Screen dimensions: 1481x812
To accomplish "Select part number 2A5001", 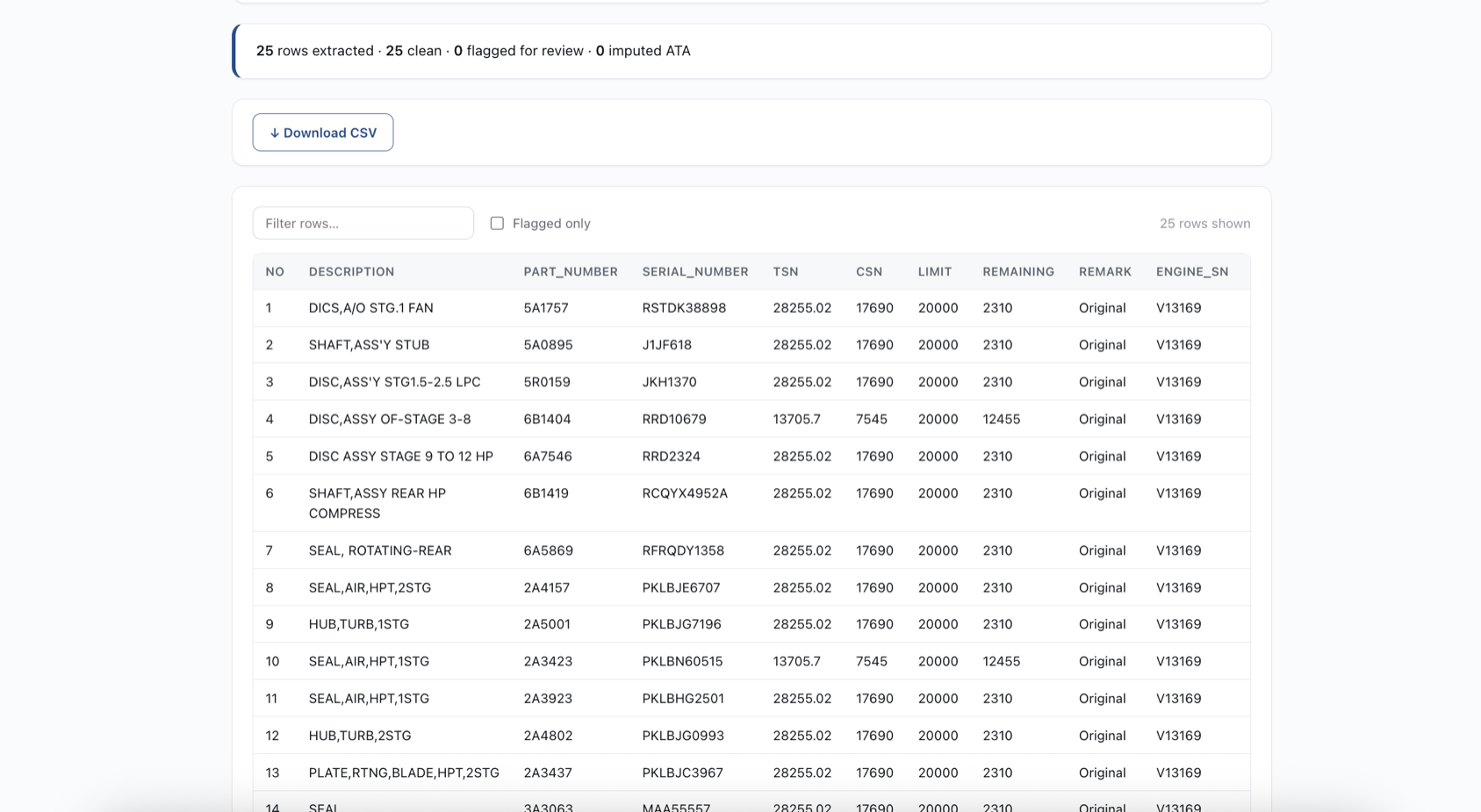I will [x=547, y=624].
